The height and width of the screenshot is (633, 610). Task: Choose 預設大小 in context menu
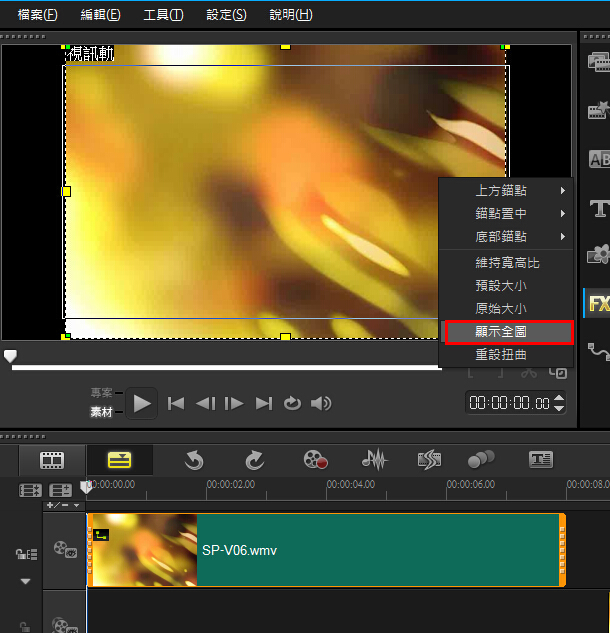(x=506, y=286)
